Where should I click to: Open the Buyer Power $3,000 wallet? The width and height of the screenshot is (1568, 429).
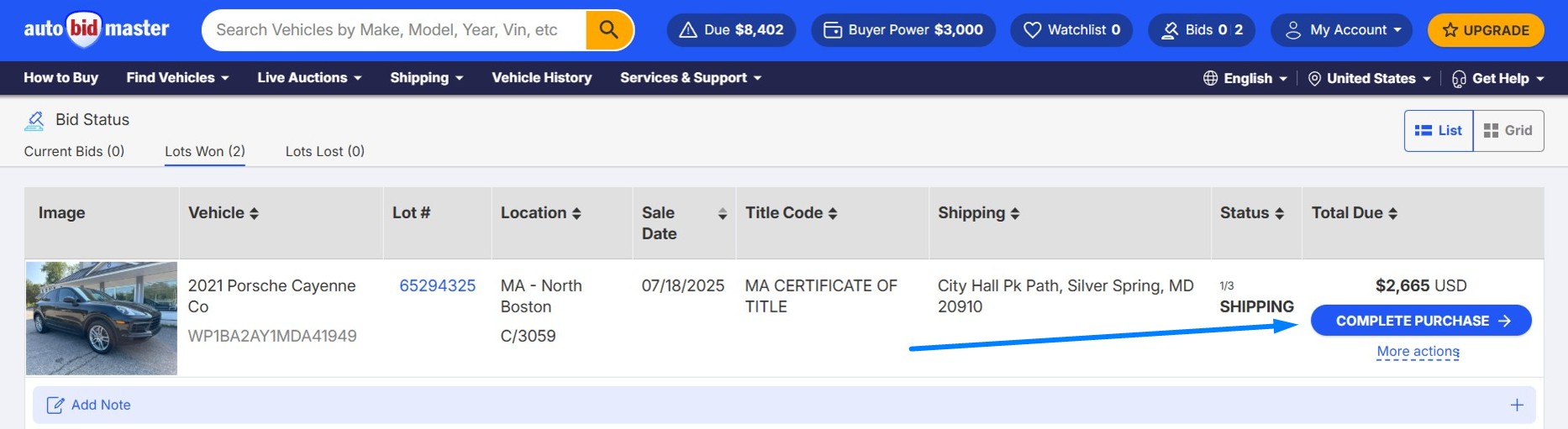[x=902, y=30]
